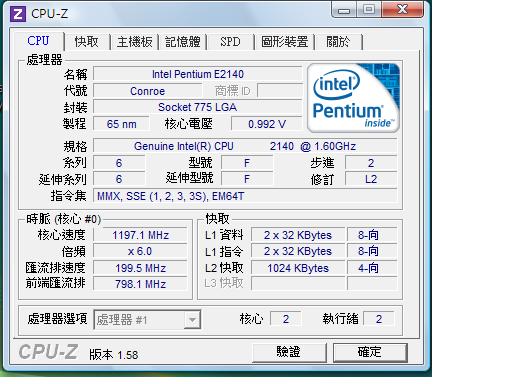Screen dimensions: 512x384
Task: Click the front side bus 798.1 MHz value
Action: (x=140, y=284)
